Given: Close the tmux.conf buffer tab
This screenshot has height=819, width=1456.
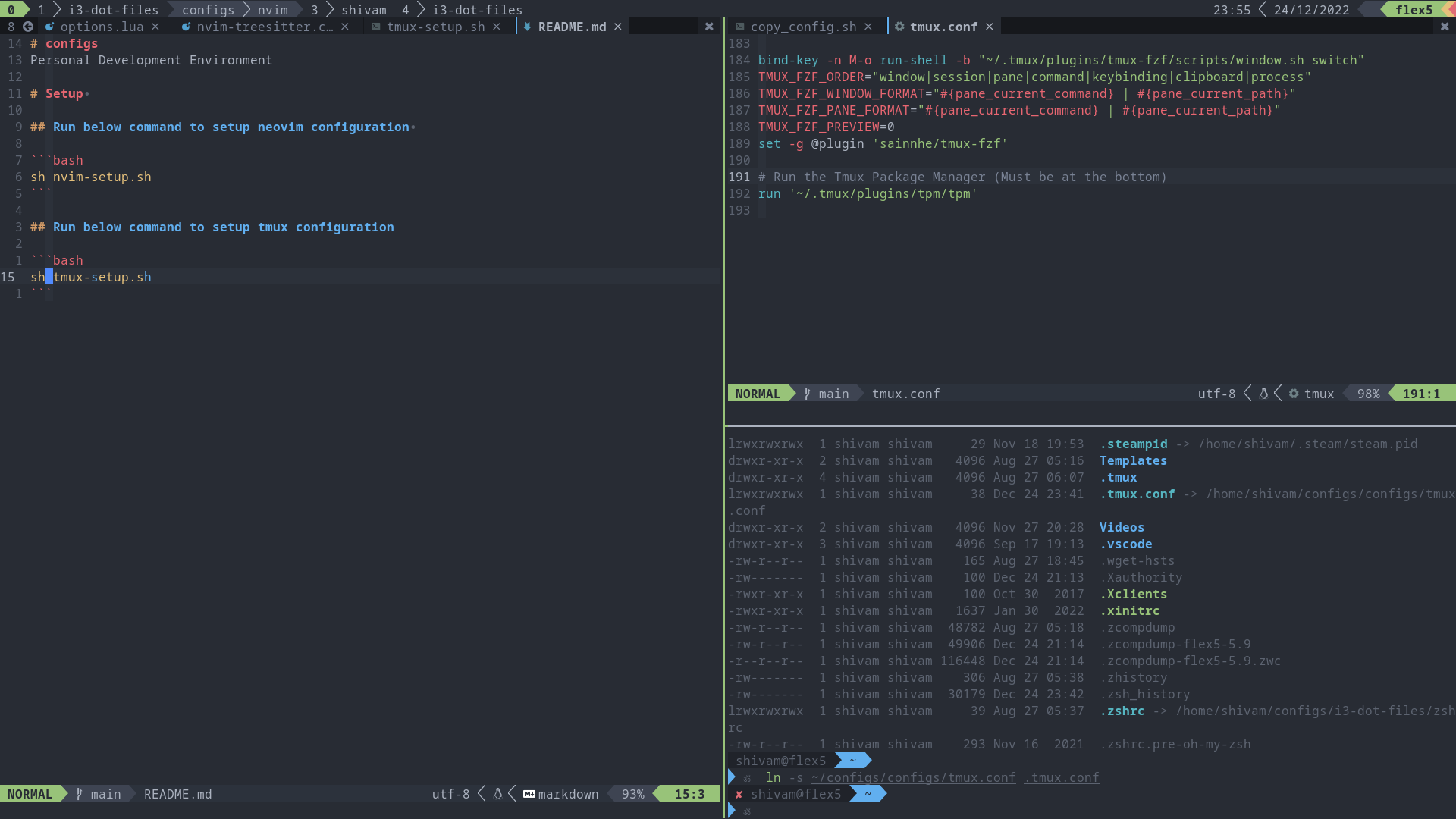Looking at the screenshot, I should (x=990, y=27).
